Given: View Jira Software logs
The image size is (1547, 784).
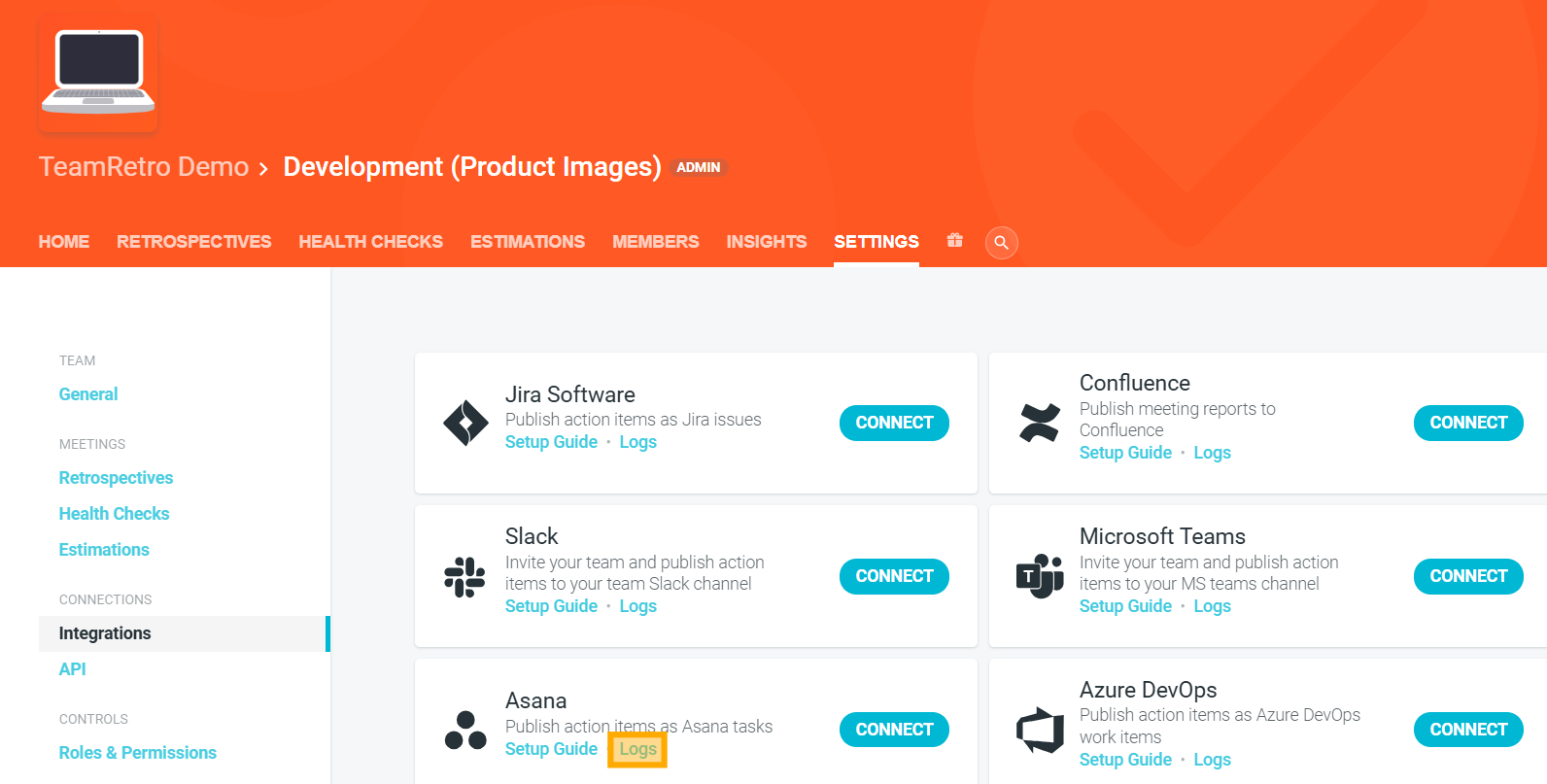Looking at the screenshot, I should click(x=638, y=442).
